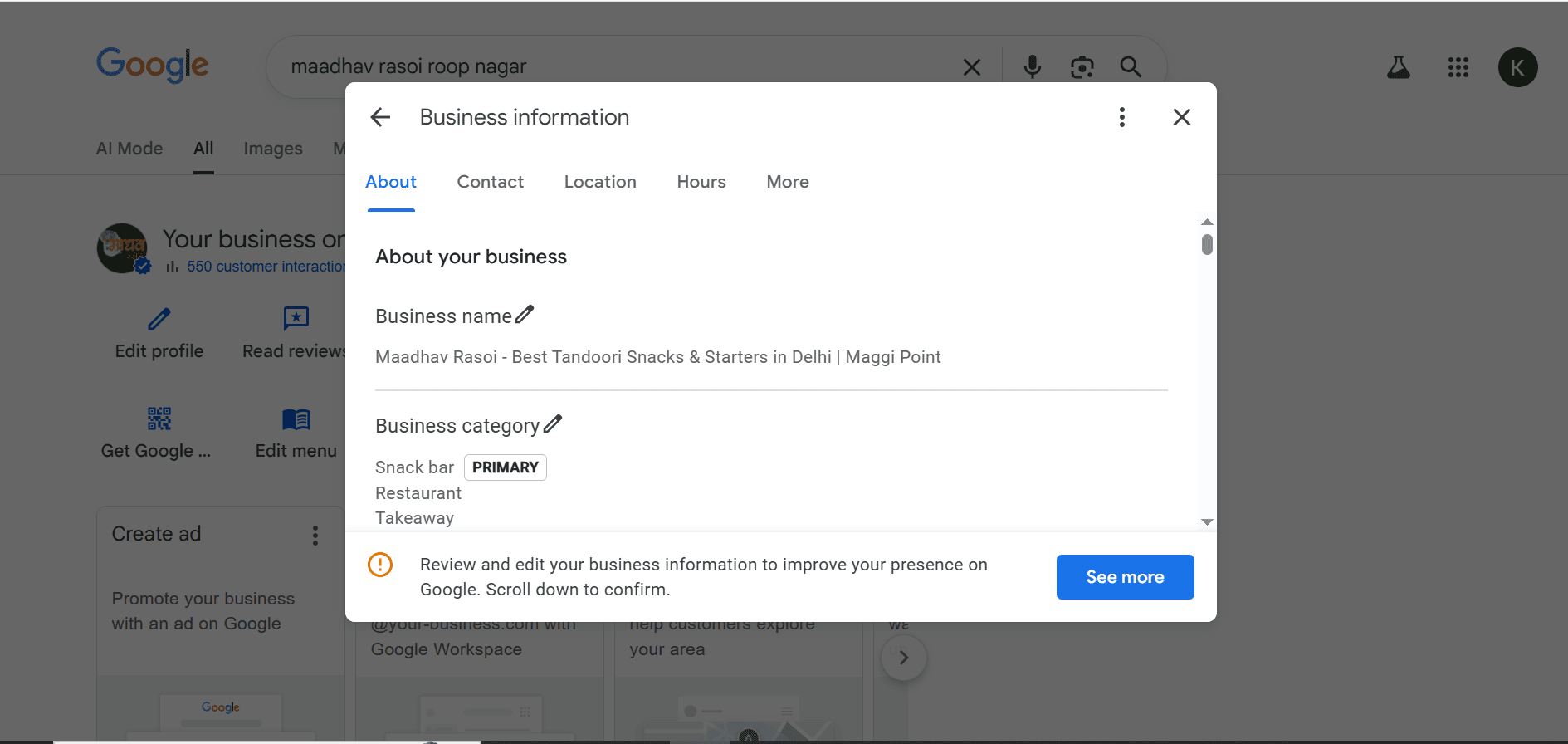Go to the Google logo homepage
This screenshot has height=744, width=1568.
click(153, 65)
